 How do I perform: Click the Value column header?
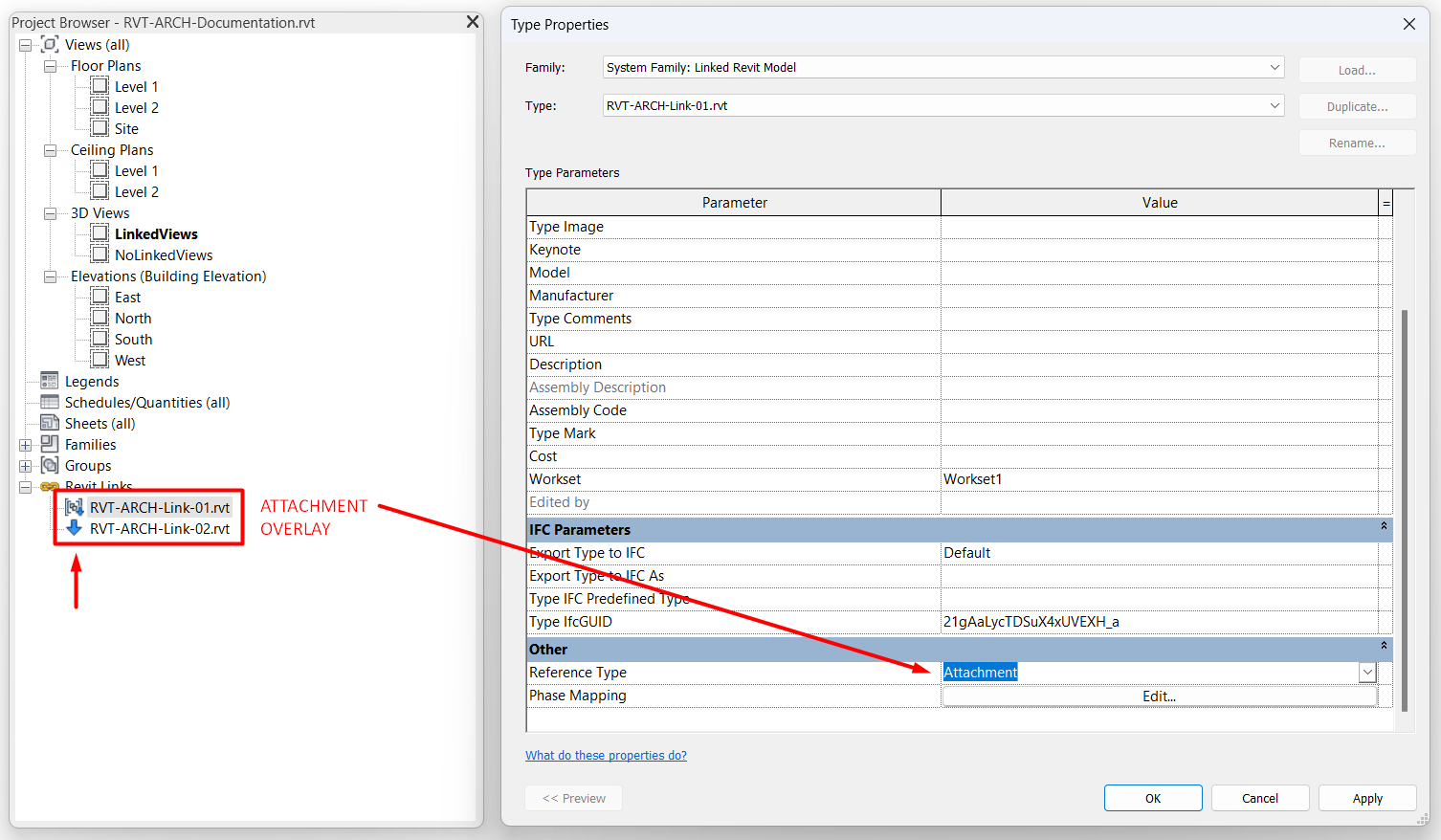click(1160, 202)
